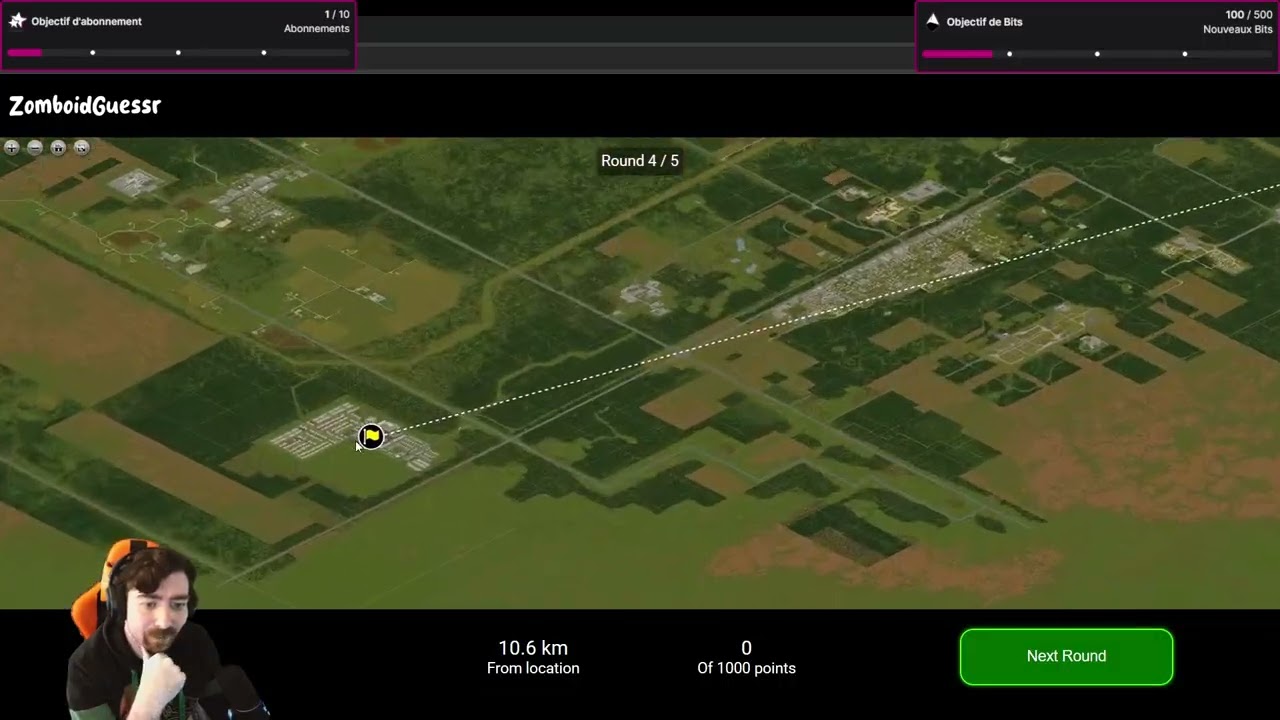Click the Round 4 / 5 indicator

tap(640, 160)
